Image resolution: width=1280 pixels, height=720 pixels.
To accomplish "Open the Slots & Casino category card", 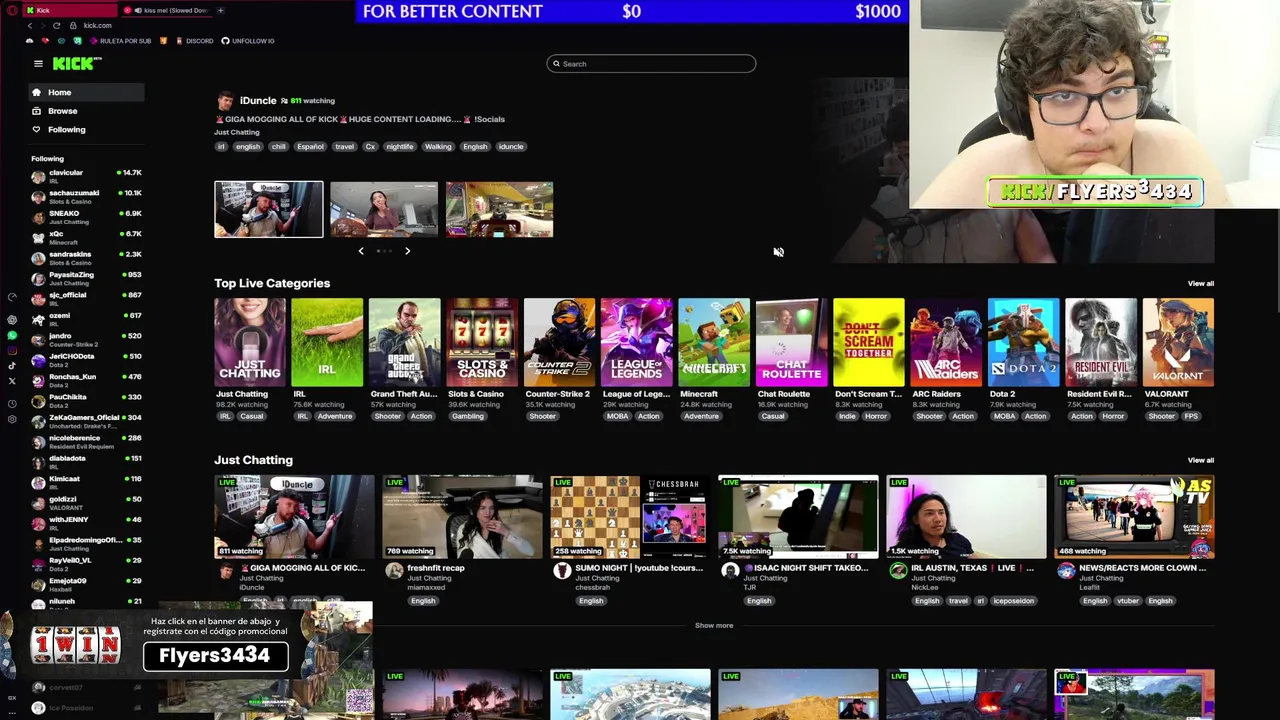I will (482, 342).
